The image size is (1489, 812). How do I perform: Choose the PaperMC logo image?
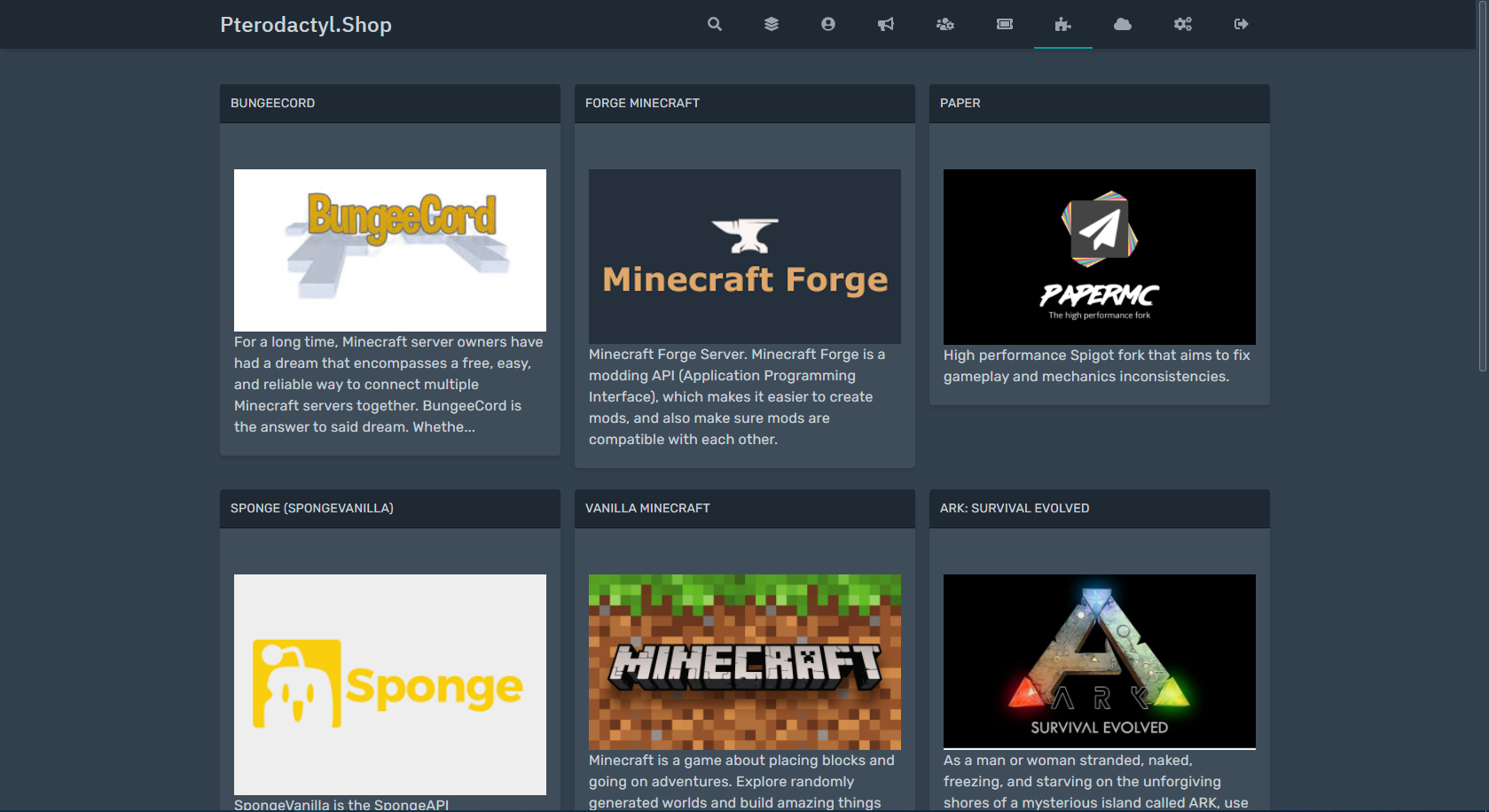point(1099,256)
